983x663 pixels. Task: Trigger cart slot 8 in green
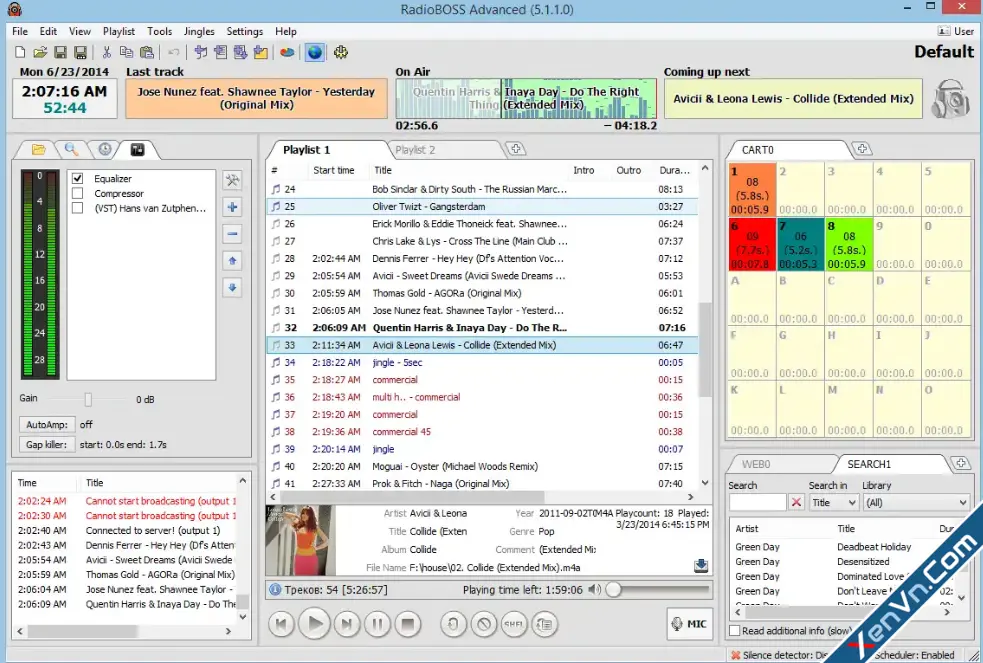pyautogui.click(x=849, y=244)
